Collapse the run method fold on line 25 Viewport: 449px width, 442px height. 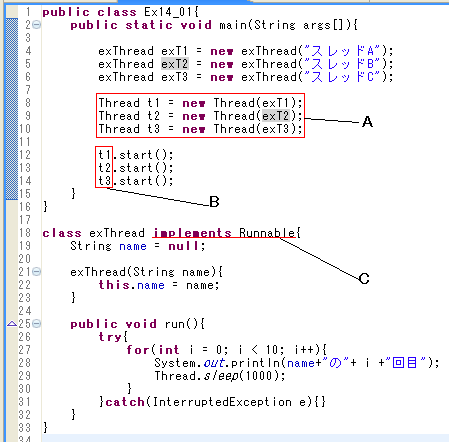click(37, 324)
